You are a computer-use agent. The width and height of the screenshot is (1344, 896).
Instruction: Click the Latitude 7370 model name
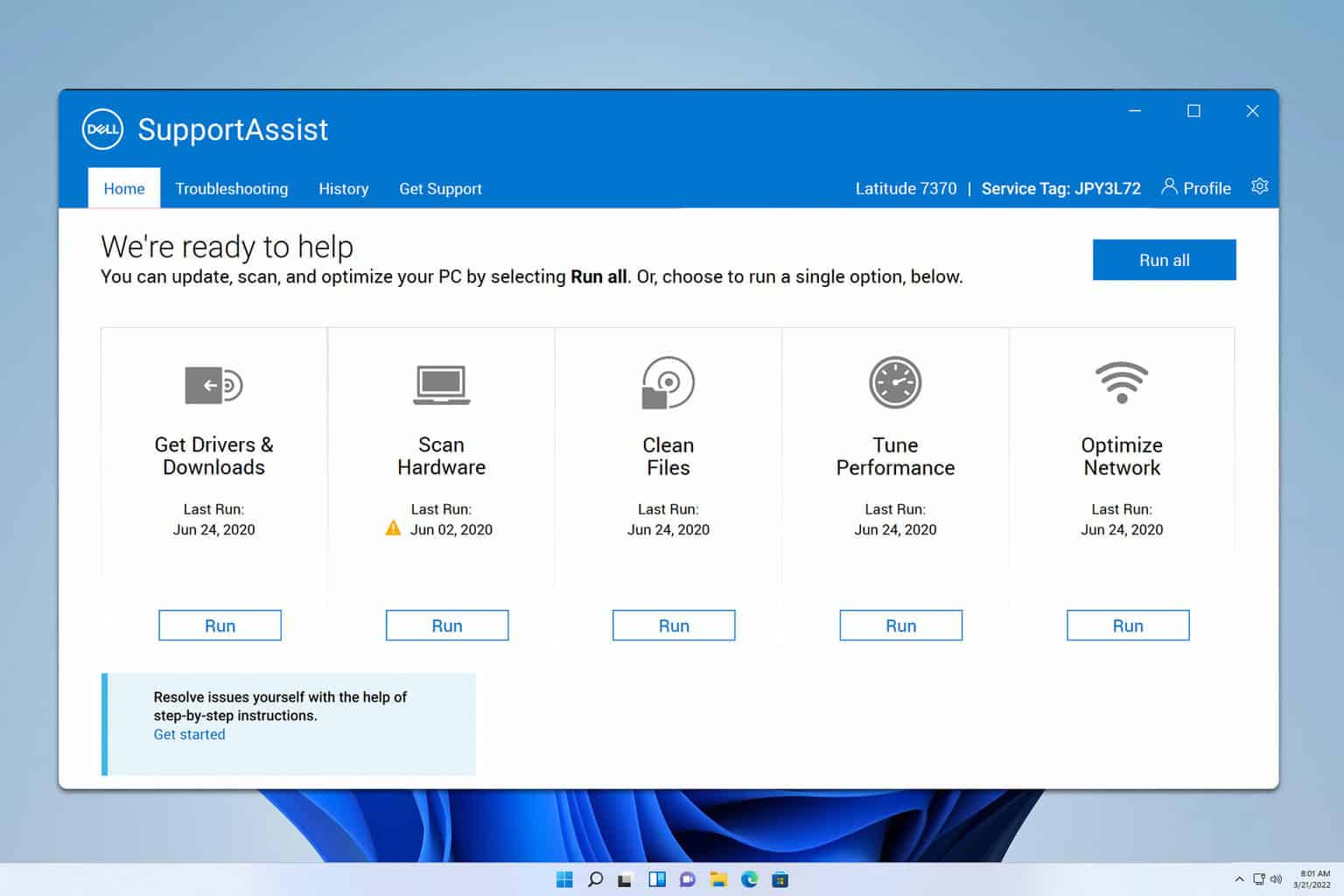[906, 188]
